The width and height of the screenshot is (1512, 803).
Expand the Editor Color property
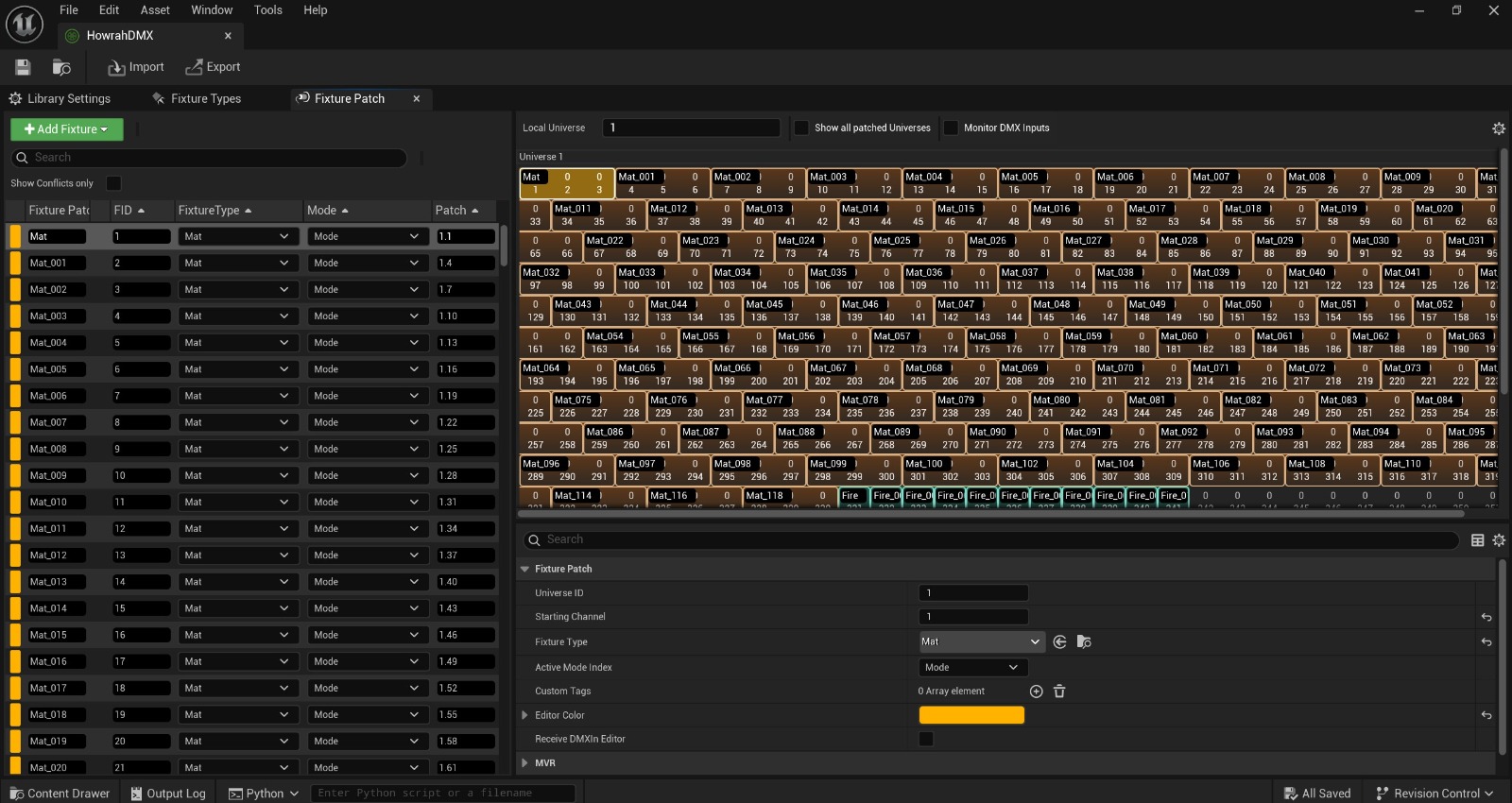[525, 715]
